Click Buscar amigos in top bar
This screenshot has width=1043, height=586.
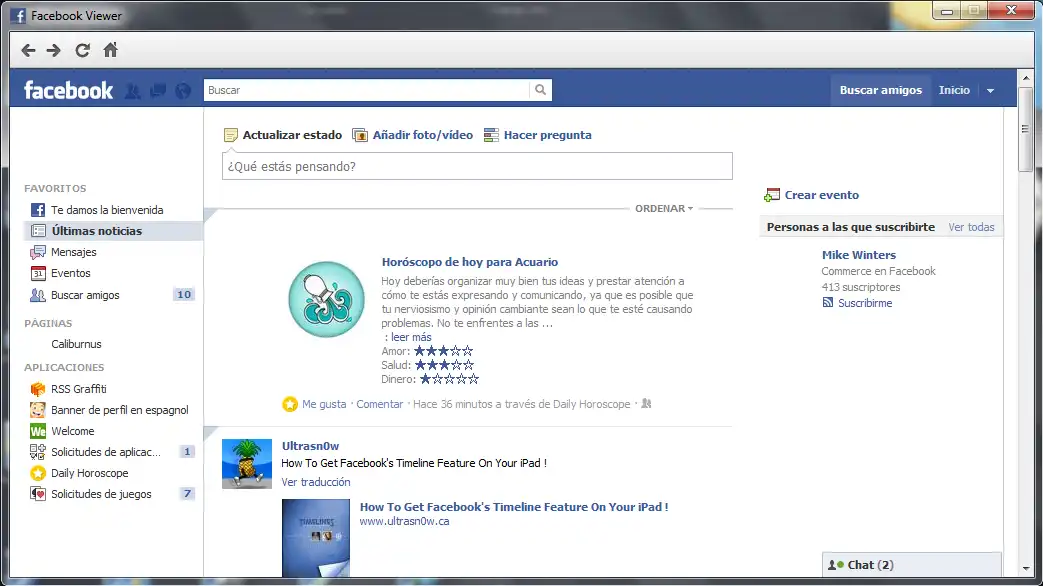click(881, 90)
